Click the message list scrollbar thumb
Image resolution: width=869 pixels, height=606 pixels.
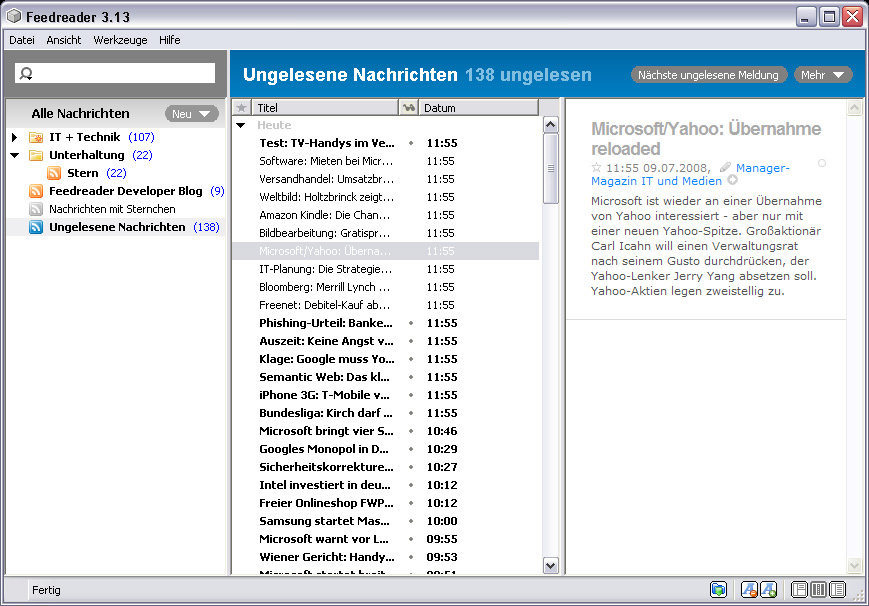(550, 169)
